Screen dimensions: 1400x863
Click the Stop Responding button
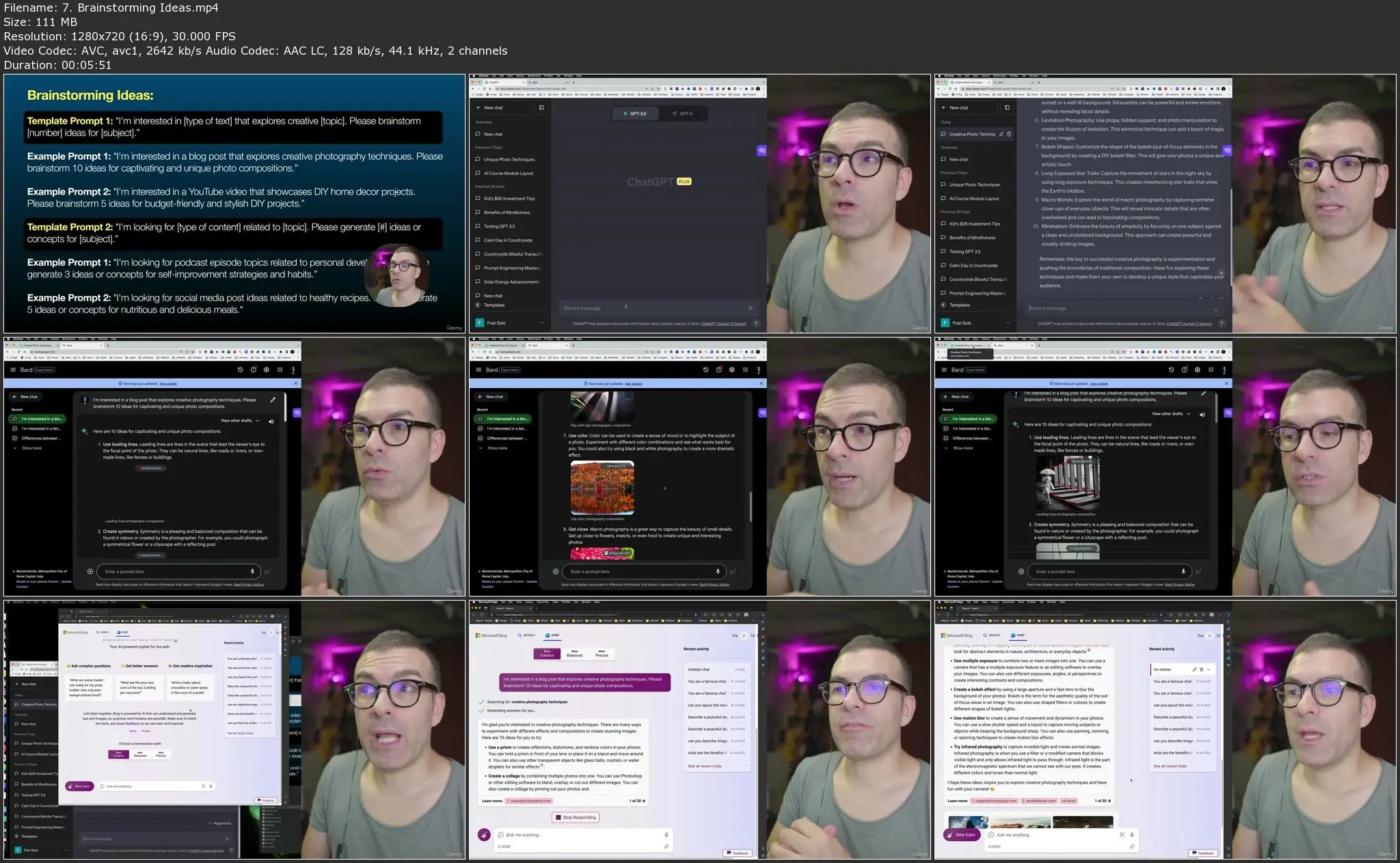click(576, 817)
